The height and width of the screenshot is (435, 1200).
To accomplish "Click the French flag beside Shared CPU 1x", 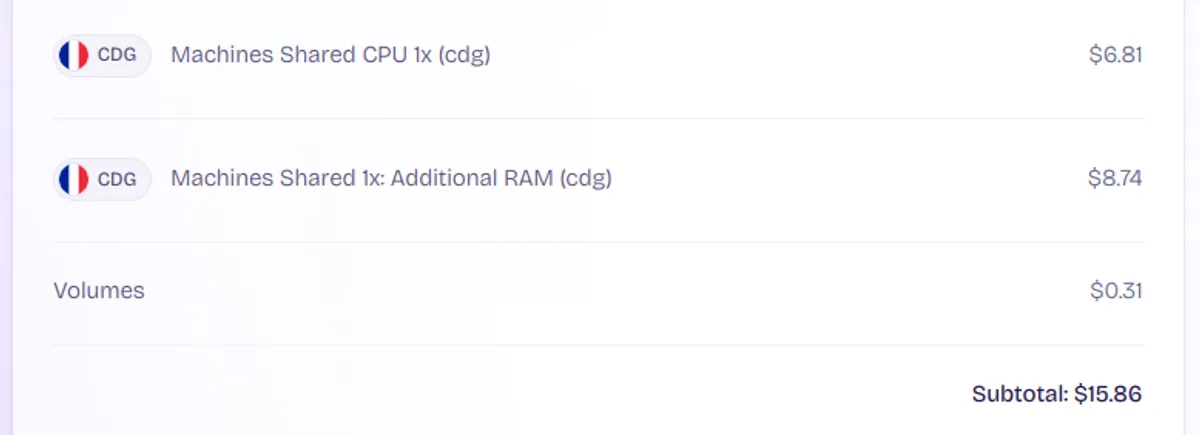I will click(74, 55).
